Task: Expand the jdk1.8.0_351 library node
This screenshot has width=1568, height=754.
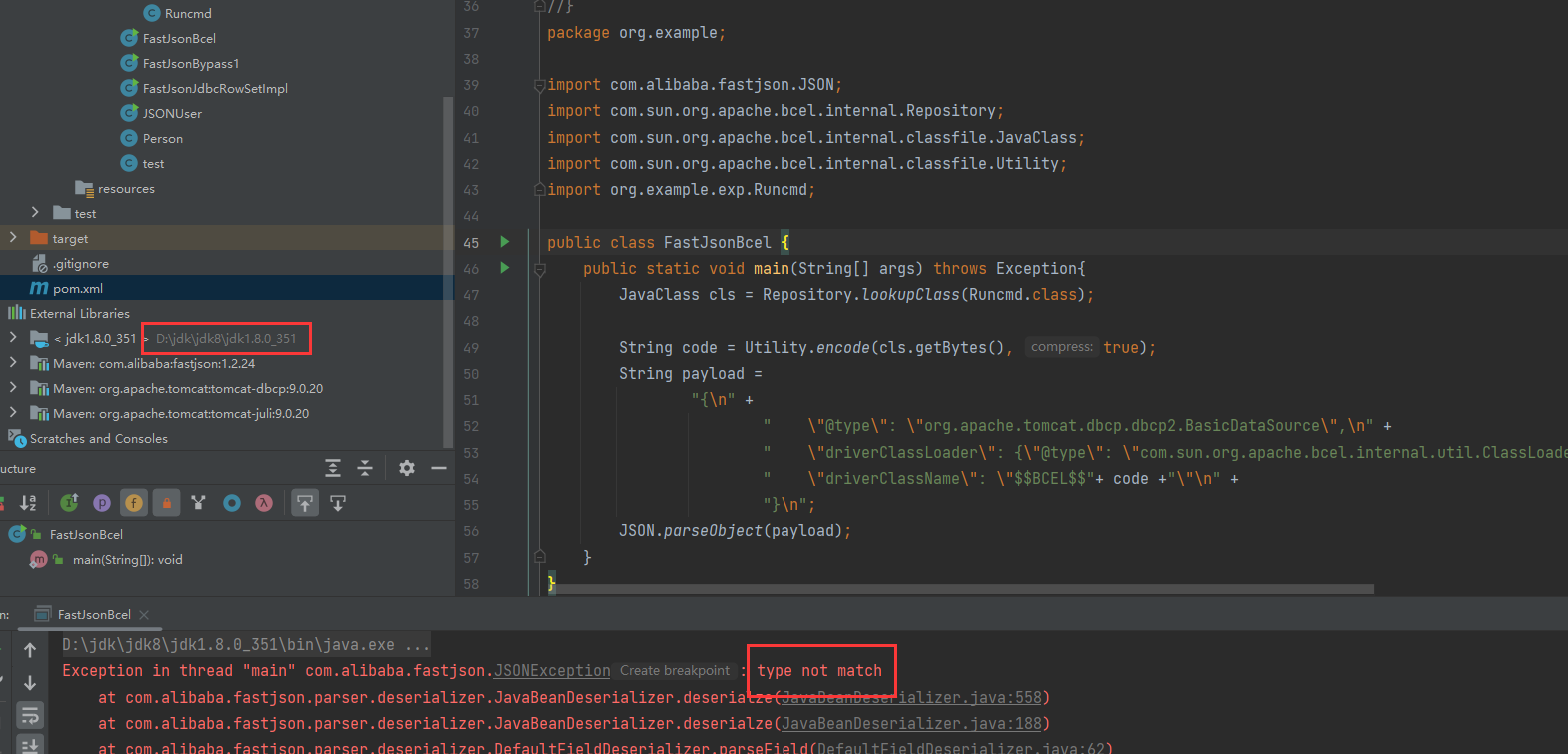Action: (13, 338)
